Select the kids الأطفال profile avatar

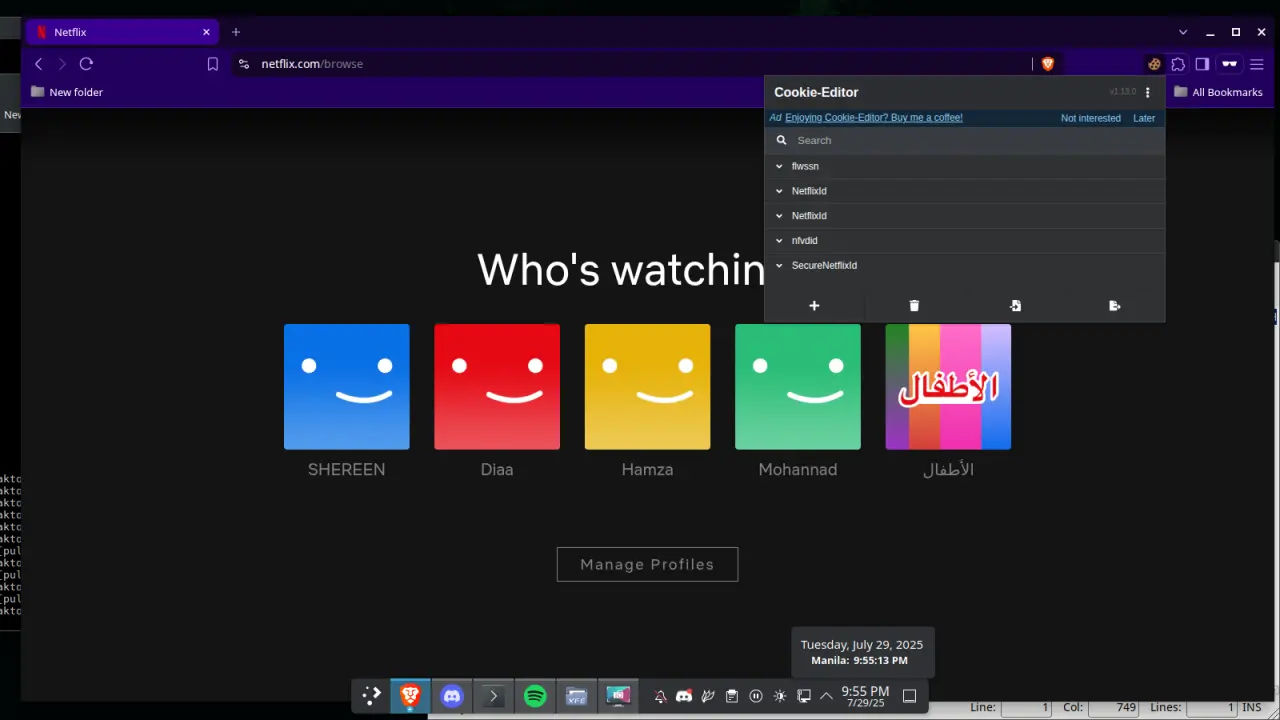pos(948,386)
